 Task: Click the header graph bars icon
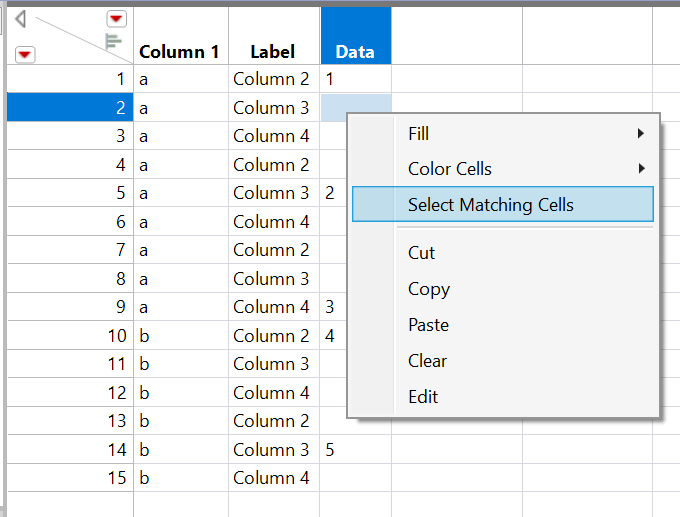point(113,41)
